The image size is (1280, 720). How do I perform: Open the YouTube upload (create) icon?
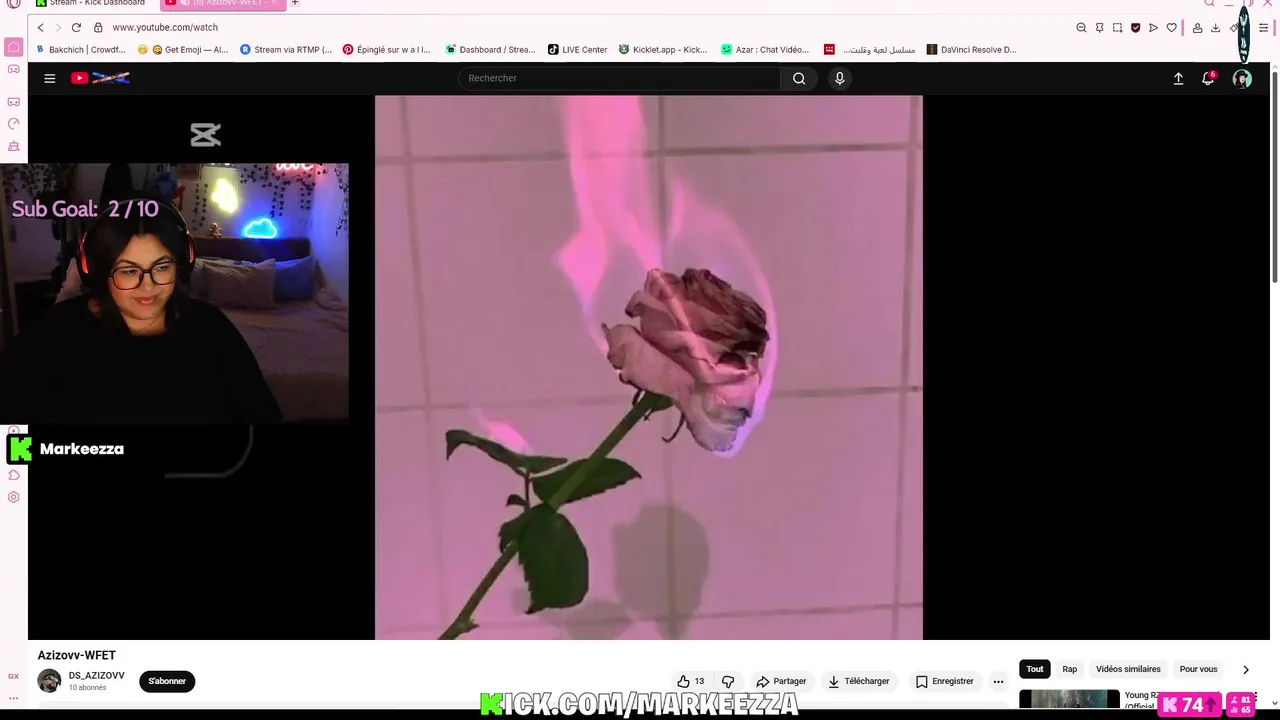tap(1178, 78)
